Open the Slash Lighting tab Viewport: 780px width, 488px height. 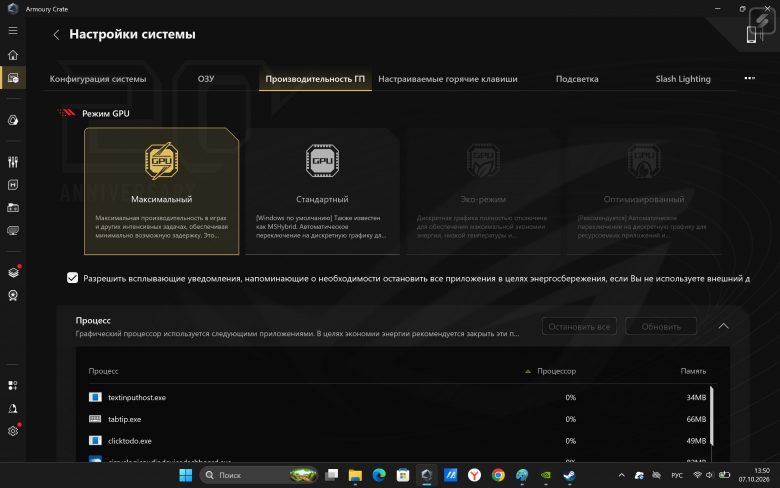pos(683,79)
